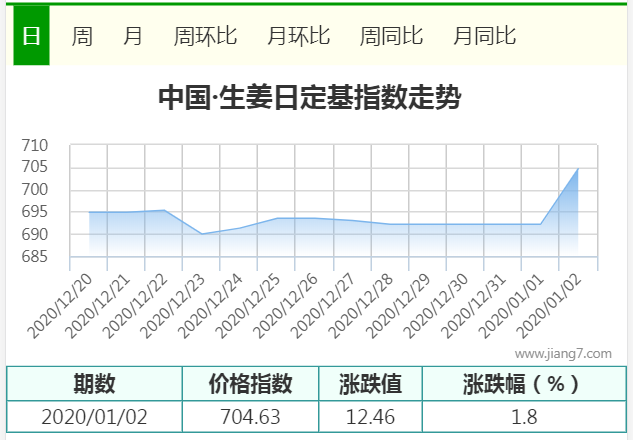Open the 周同比 tab
Screen dimensions: 633x440
391,36
